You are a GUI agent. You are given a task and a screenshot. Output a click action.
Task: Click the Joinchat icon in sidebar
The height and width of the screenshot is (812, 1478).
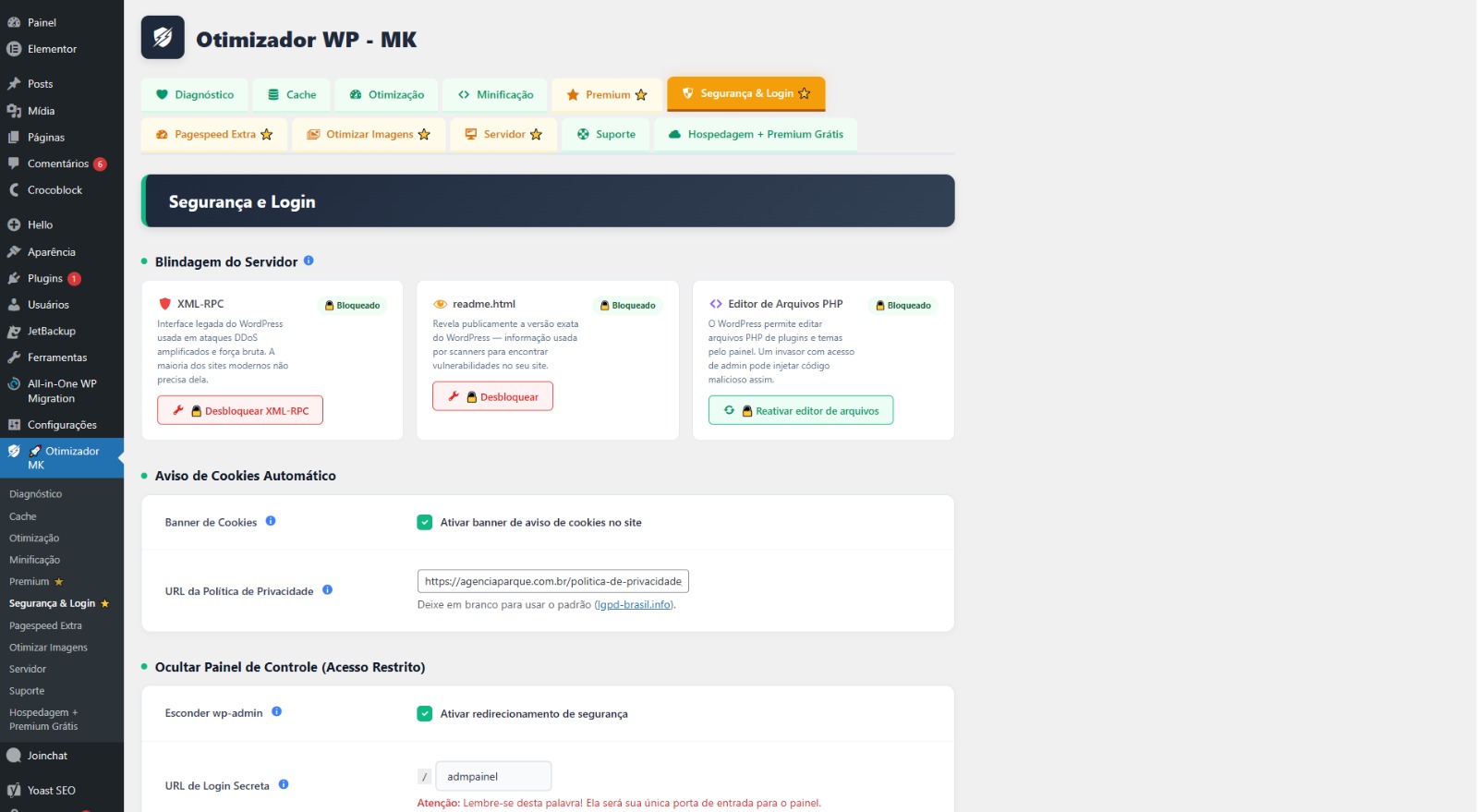14,755
